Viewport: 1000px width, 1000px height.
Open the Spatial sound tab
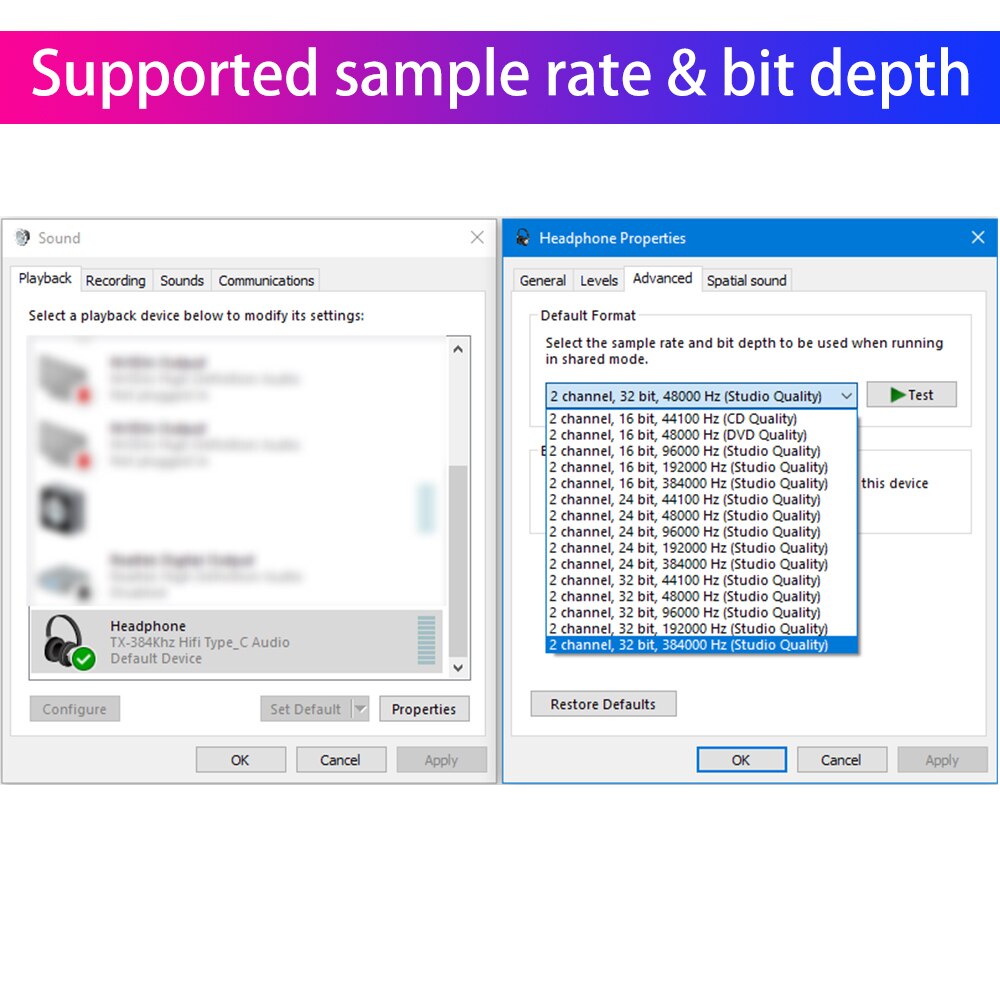746,281
